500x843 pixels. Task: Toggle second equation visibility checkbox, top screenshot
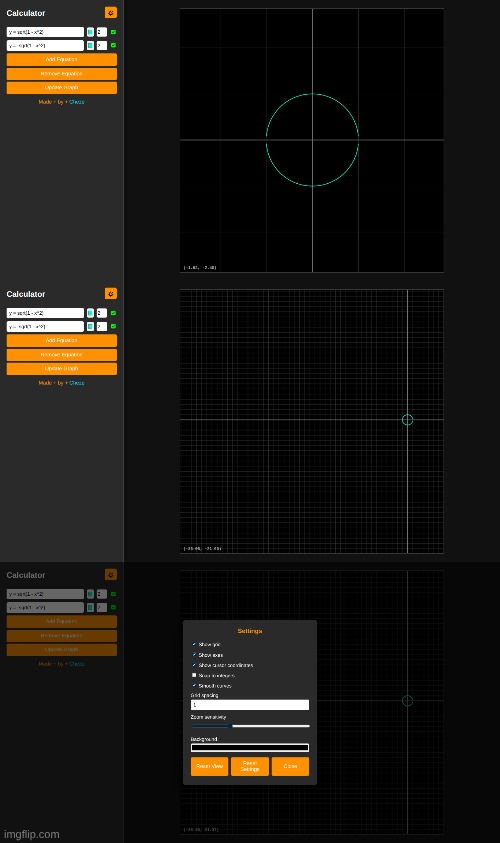[x=113, y=46]
